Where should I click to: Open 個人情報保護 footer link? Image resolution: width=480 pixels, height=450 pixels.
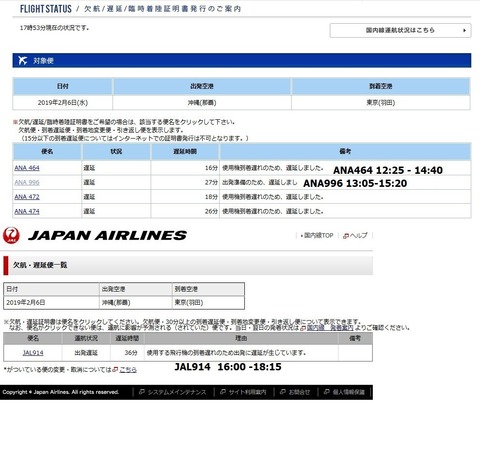(x=349, y=392)
